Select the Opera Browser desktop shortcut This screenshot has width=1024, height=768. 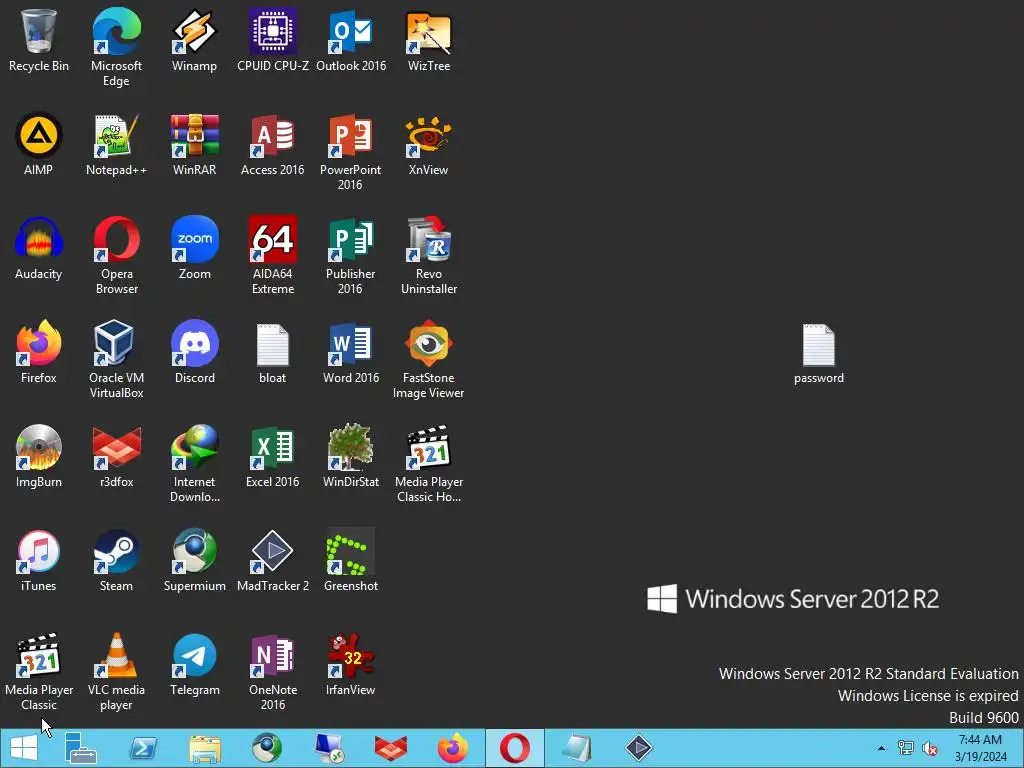coord(116,255)
